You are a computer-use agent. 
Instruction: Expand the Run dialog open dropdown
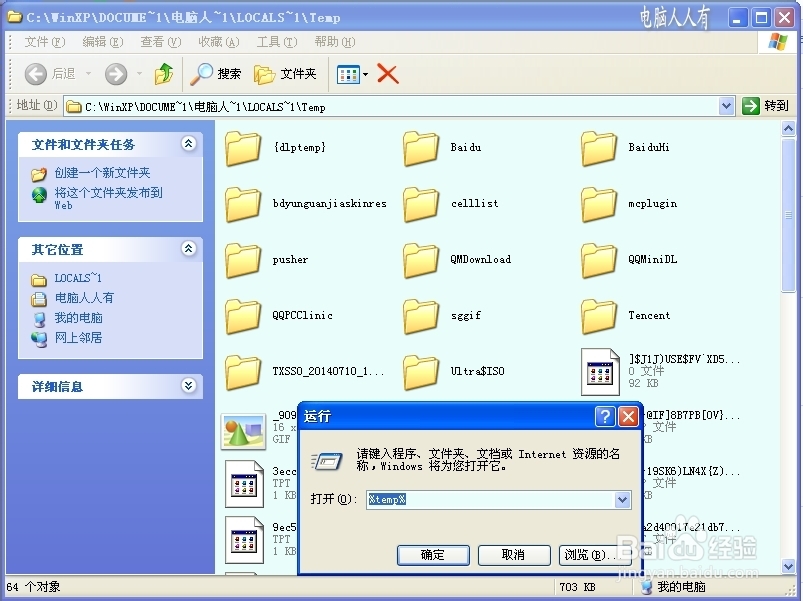click(x=622, y=500)
